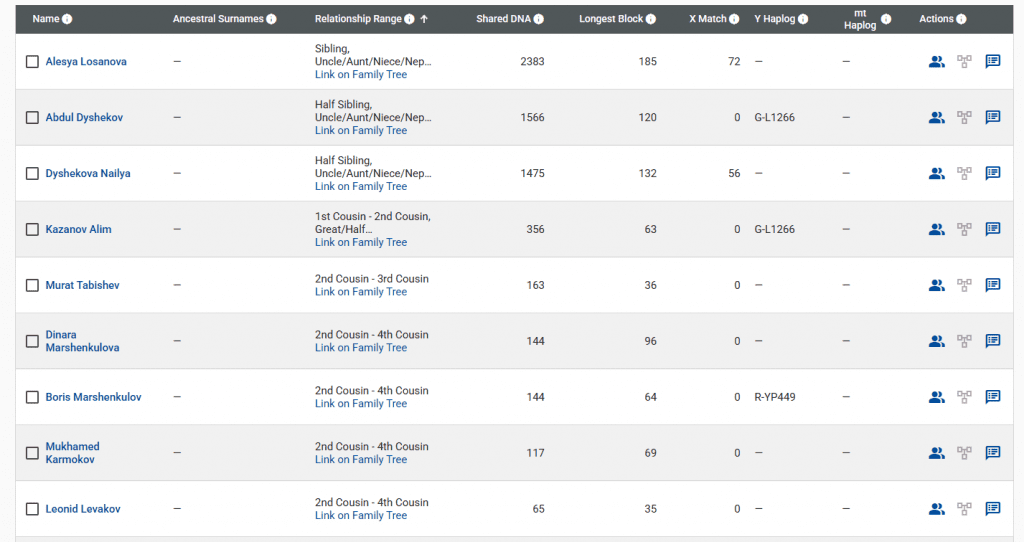Check the box for Boris Marshenkulov
Image resolution: width=1024 pixels, height=542 pixels.
click(32, 398)
